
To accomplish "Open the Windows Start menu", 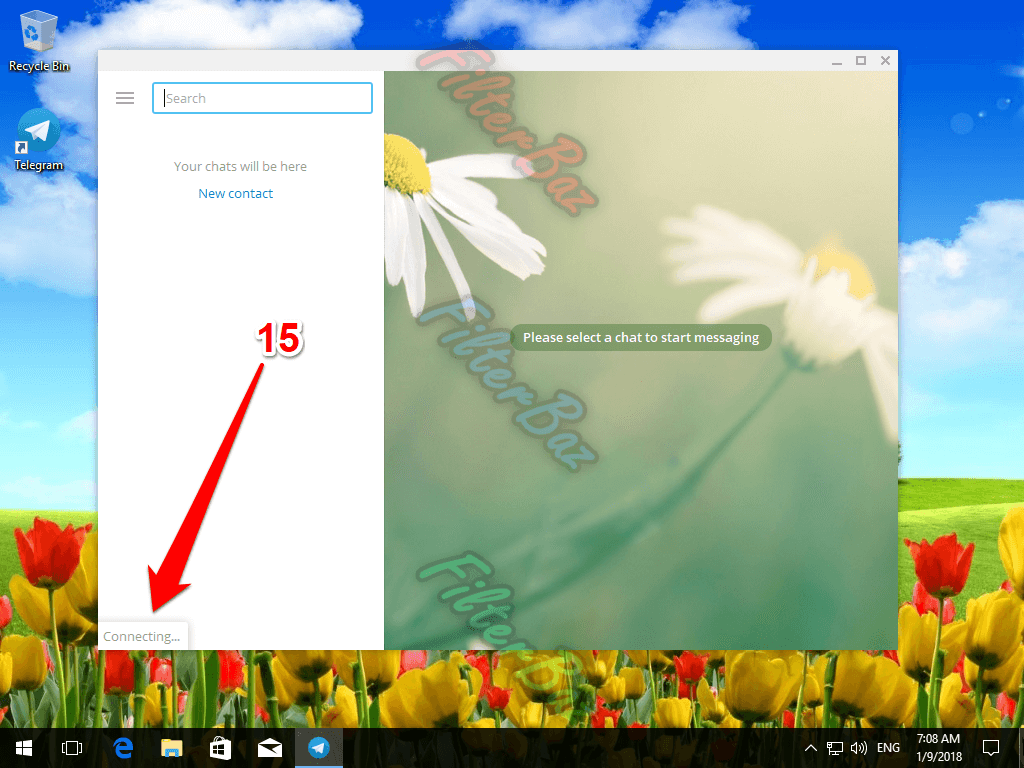I will [x=23, y=747].
